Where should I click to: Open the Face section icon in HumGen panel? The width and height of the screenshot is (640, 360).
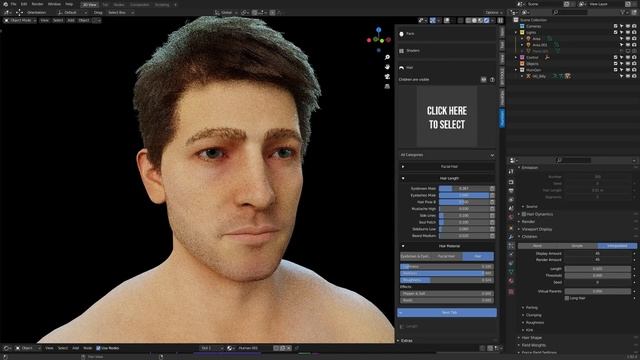pos(402,34)
